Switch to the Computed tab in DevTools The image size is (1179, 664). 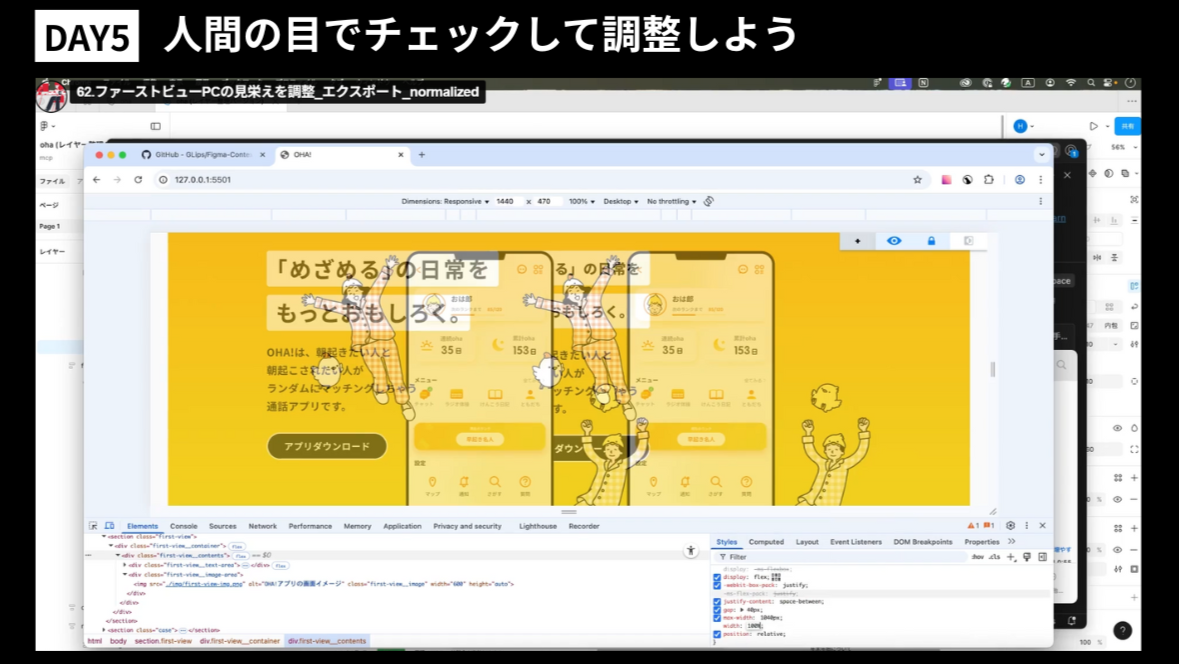[x=767, y=542]
